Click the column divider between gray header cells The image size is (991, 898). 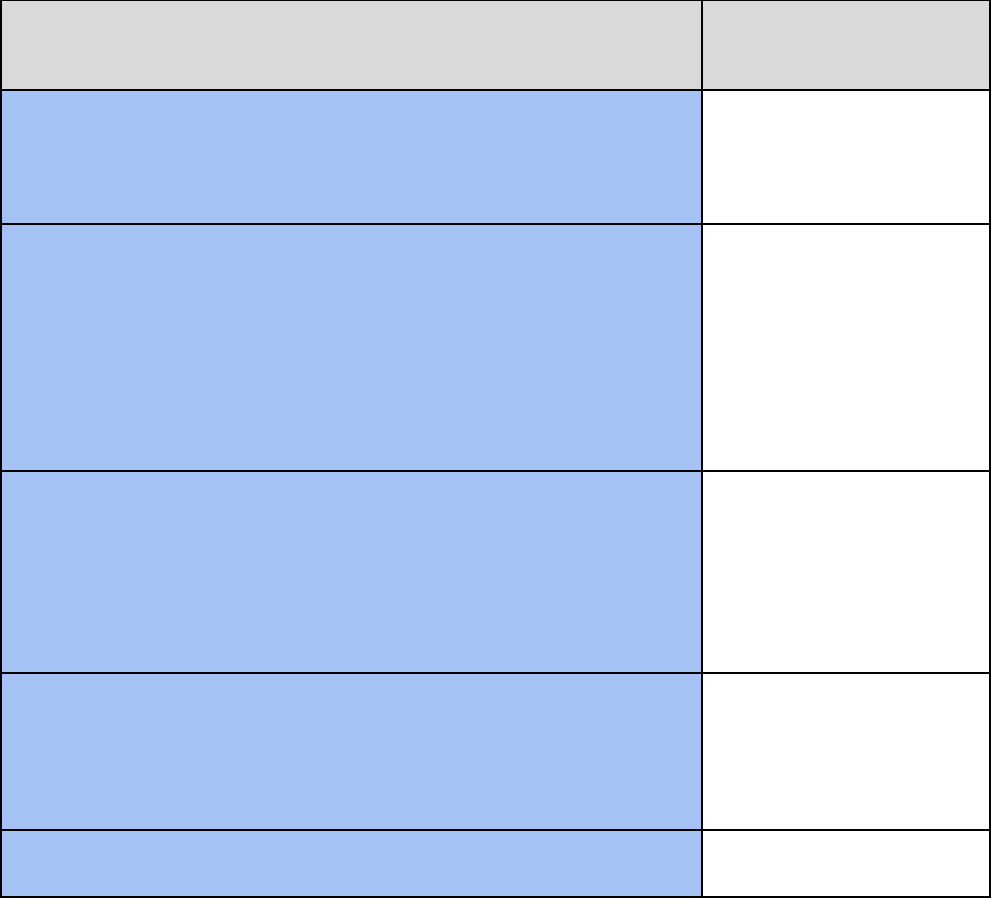click(702, 45)
